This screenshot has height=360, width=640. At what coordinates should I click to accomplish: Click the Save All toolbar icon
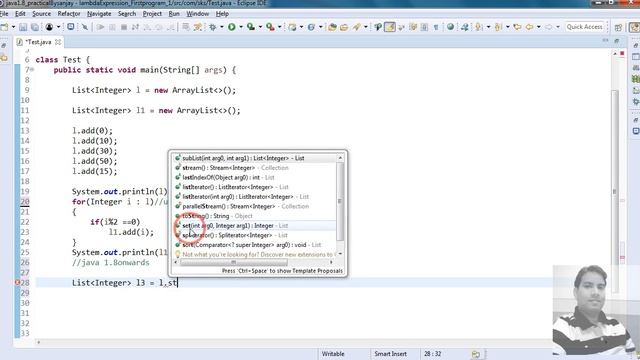(35, 27)
